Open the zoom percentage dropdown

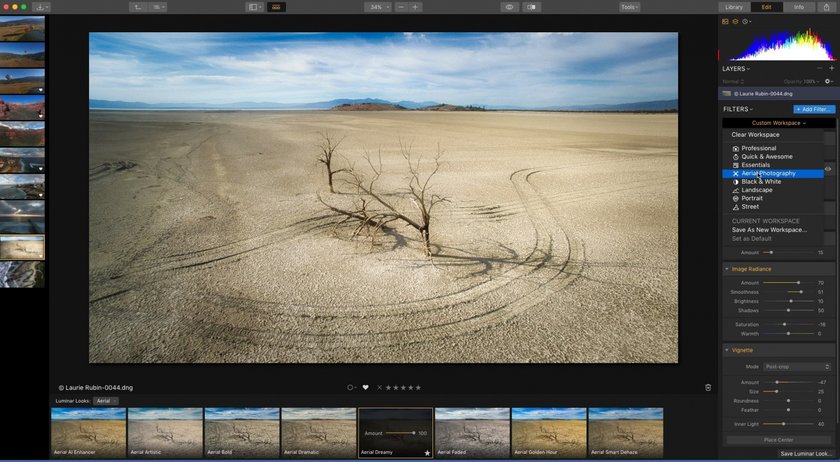click(x=378, y=7)
